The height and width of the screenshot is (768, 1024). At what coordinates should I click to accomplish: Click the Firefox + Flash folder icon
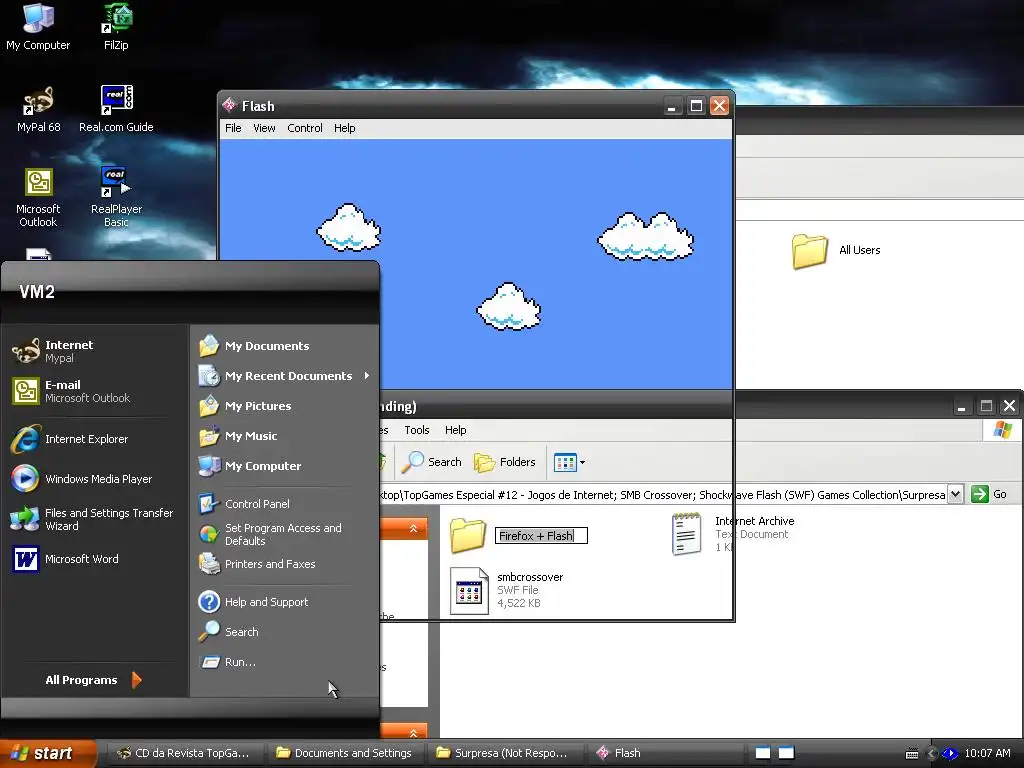coord(468,536)
